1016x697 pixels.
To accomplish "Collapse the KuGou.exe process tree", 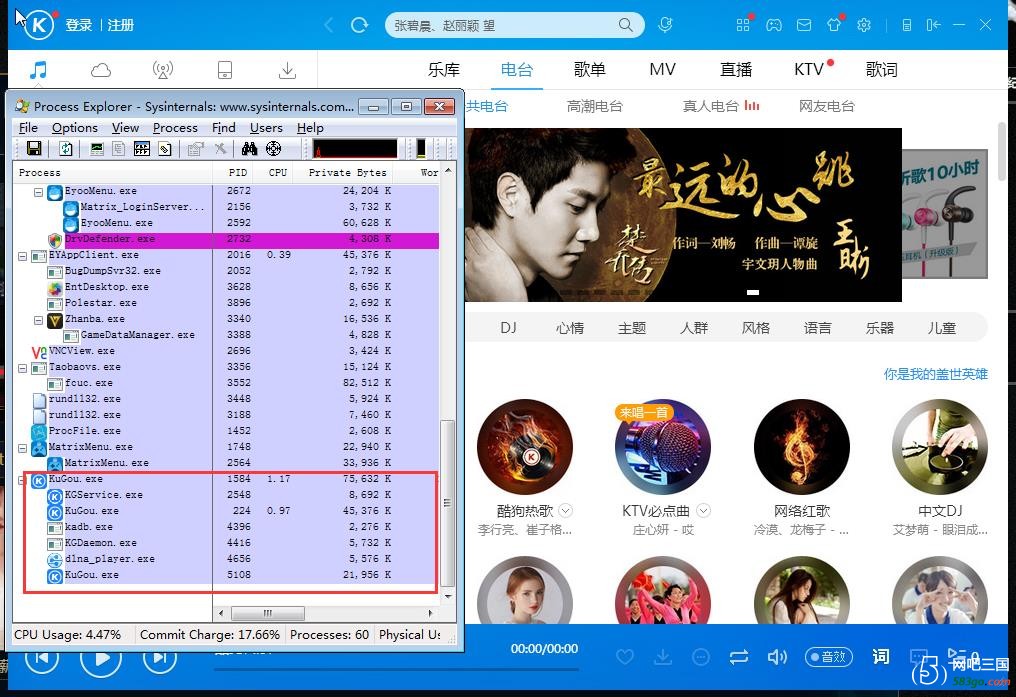I will tap(24, 479).
